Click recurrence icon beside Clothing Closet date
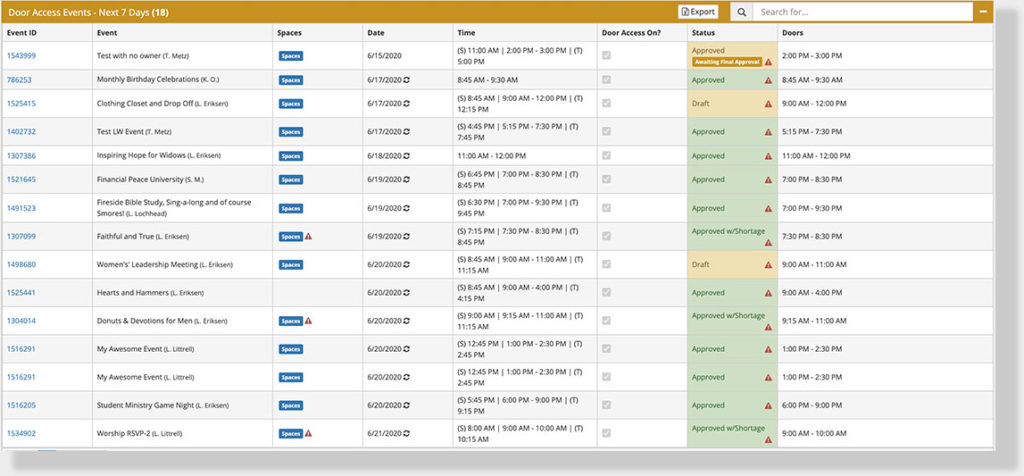The width and height of the screenshot is (1024, 476). tap(407, 103)
